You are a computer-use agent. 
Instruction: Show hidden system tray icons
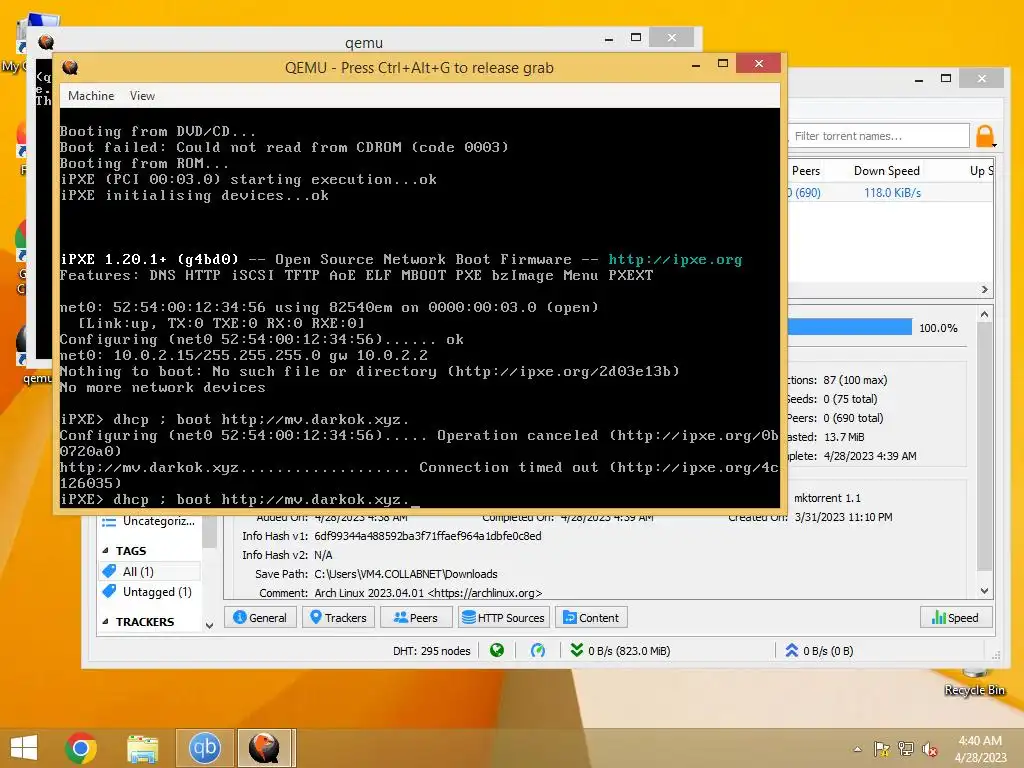(857, 749)
